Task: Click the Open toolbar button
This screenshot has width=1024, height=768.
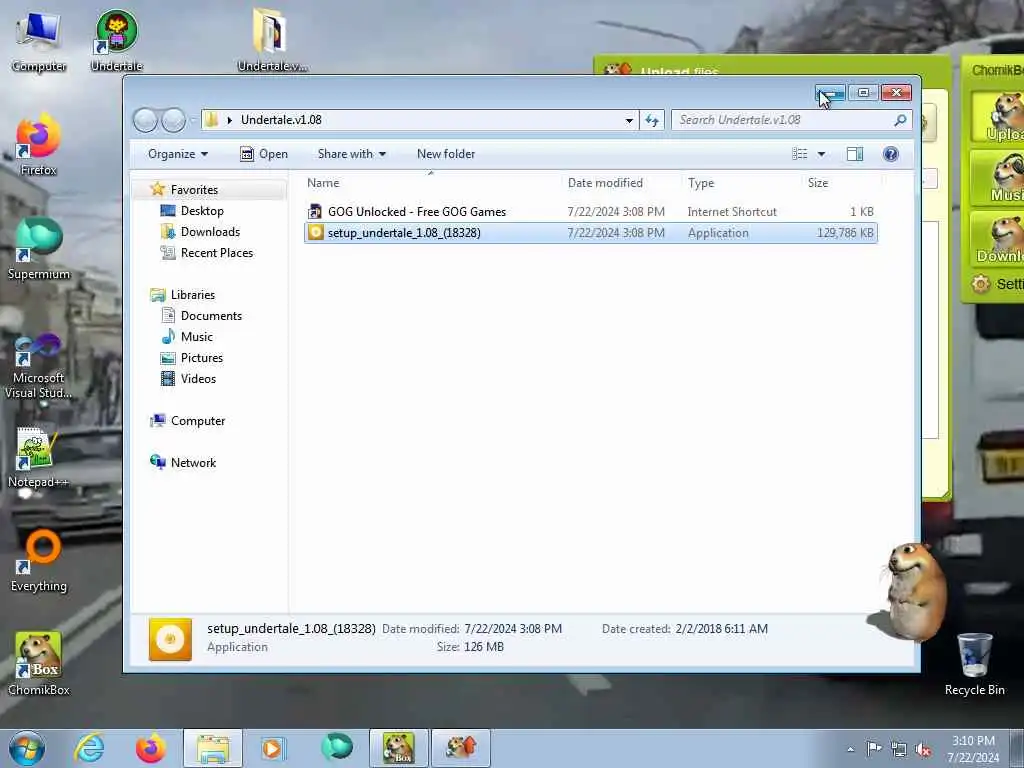Action: (264, 154)
